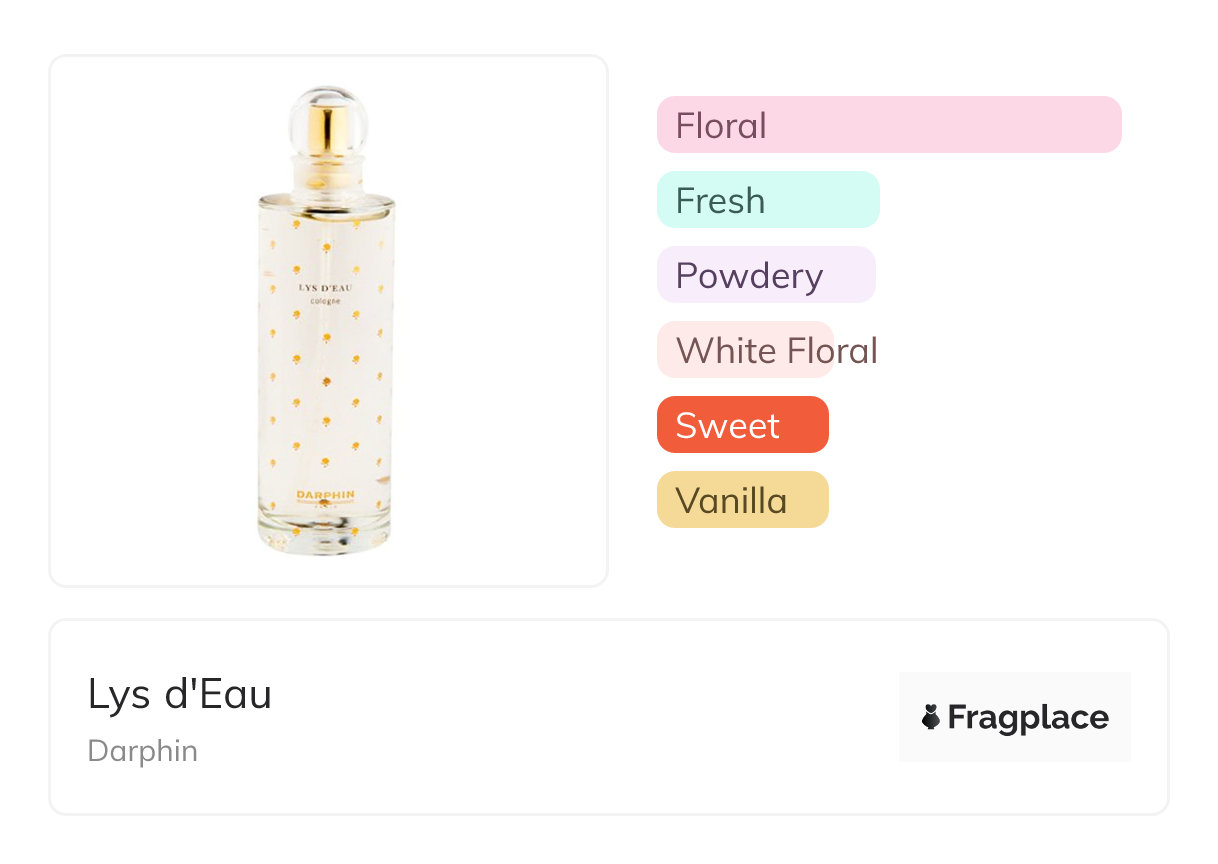The image size is (1218, 864).
Task: Choose the White Floral accord bar
Action: click(x=745, y=350)
